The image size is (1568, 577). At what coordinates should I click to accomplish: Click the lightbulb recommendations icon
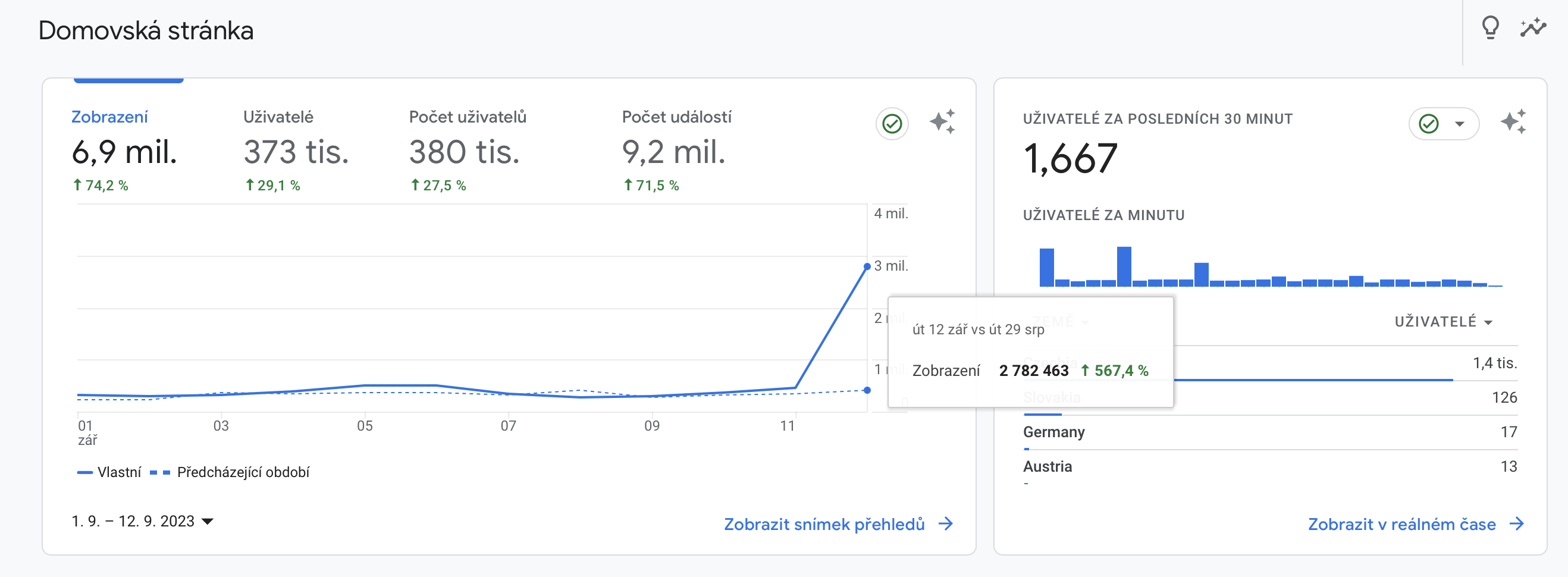coord(1490,27)
